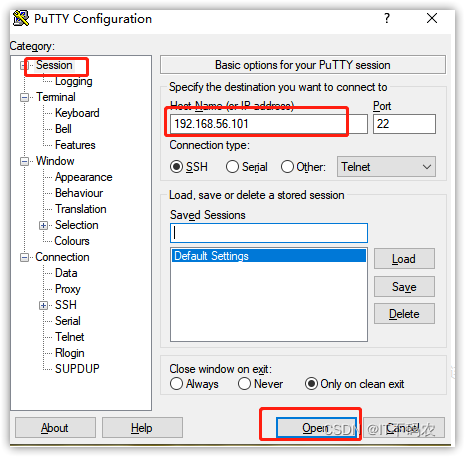Select the SSH category in tree
This screenshot has width=465, height=457.
66,305
